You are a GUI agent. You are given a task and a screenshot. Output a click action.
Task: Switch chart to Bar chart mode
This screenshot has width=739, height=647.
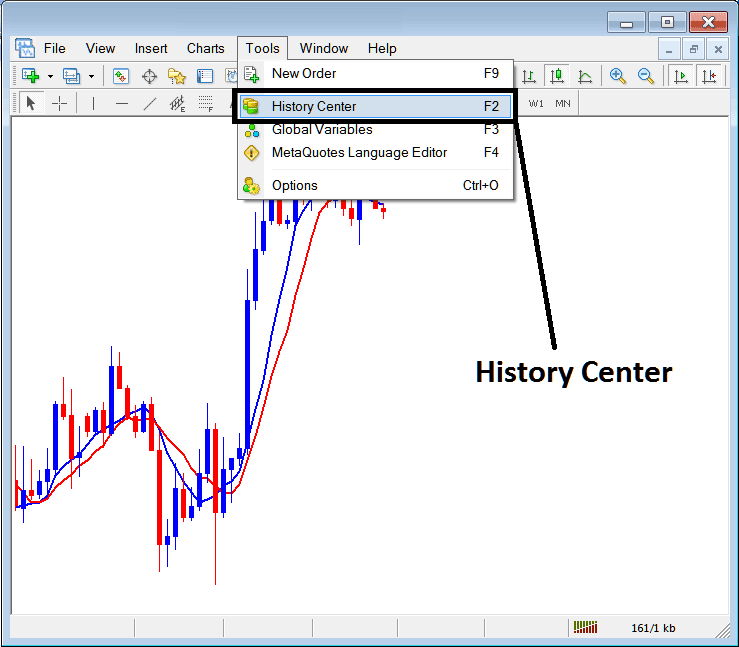tap(529, 76)
